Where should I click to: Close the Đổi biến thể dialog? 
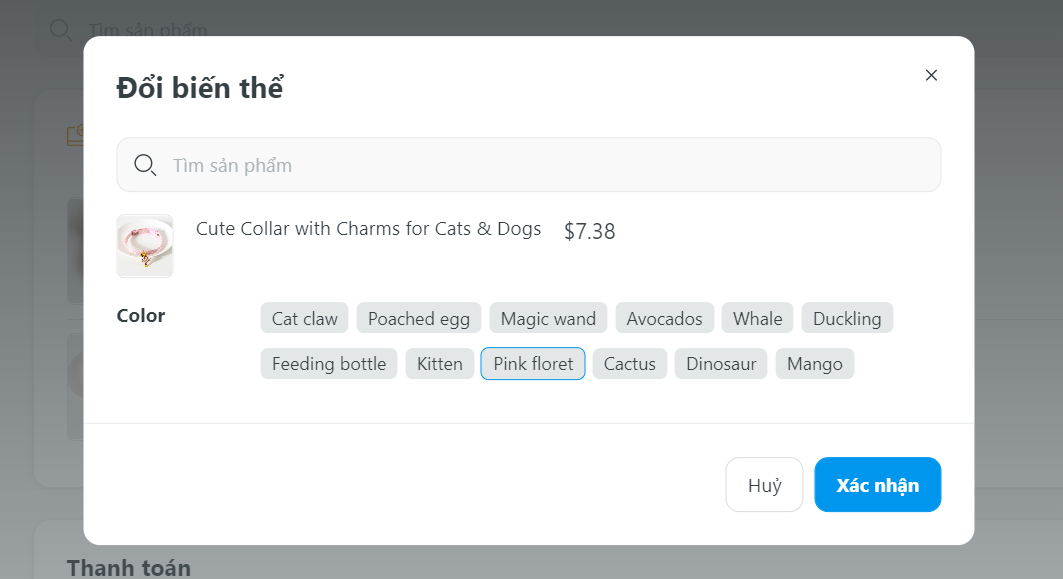931,75
